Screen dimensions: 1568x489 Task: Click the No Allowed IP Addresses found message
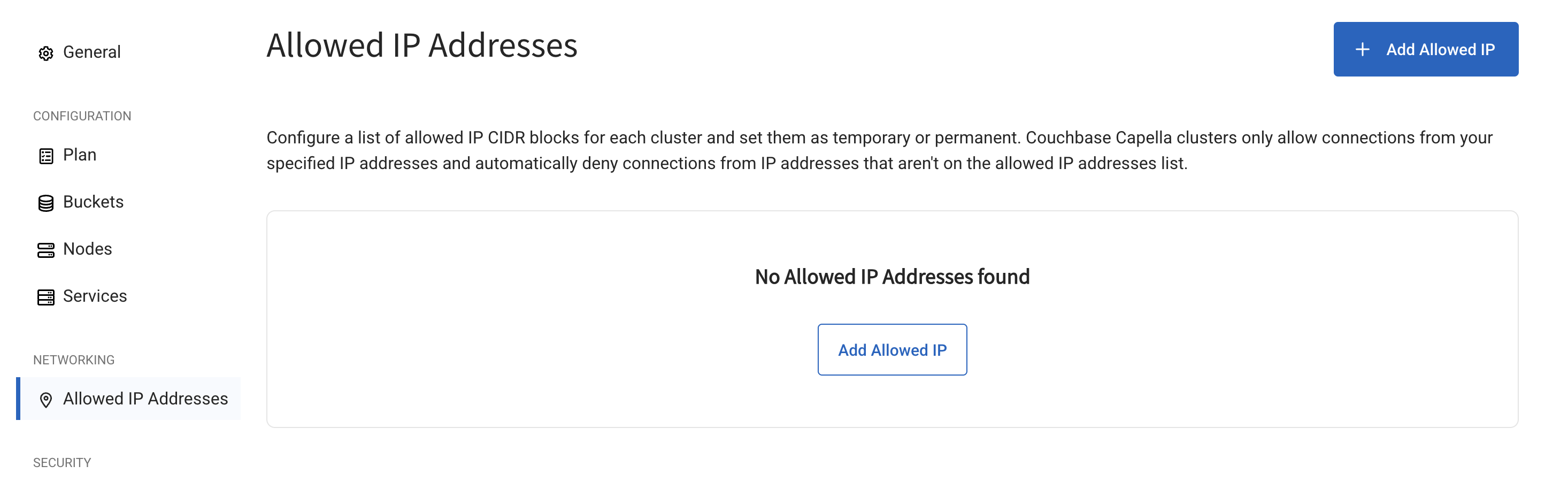click(x=891, y=277)
